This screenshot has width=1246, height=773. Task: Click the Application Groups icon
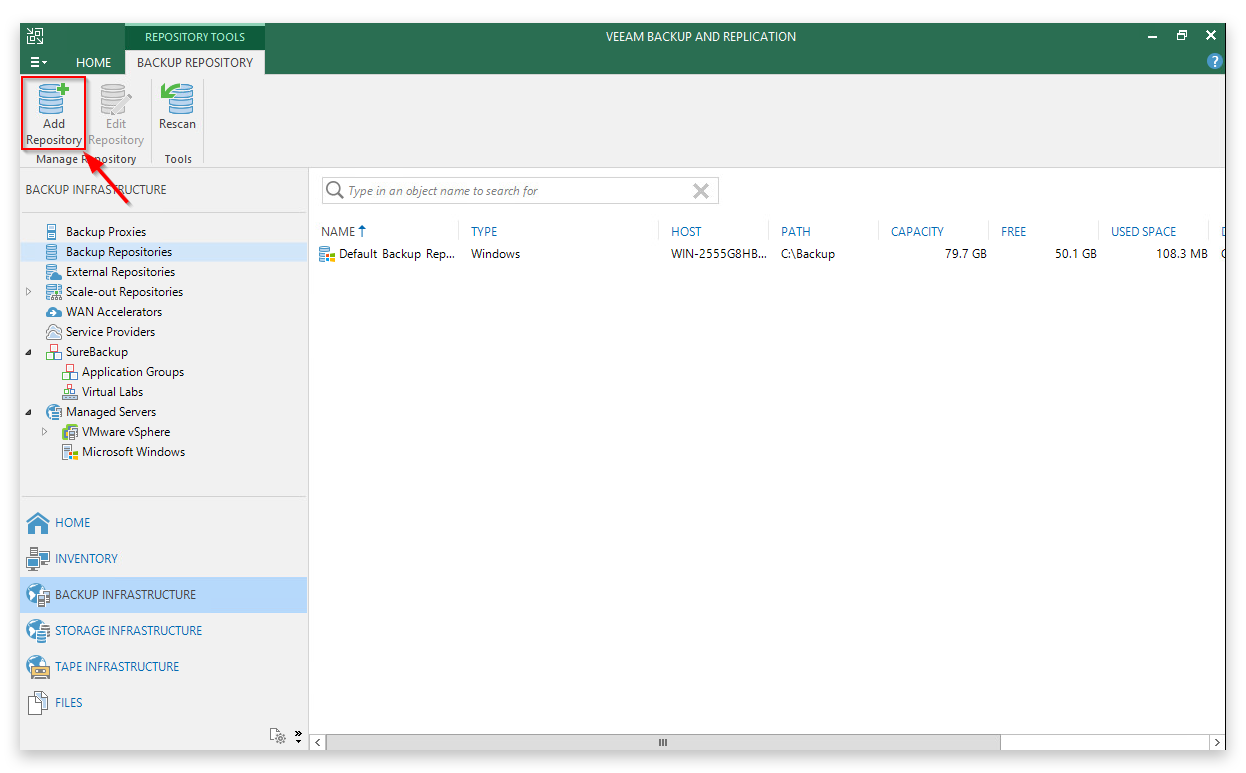[x=70, y=372]
